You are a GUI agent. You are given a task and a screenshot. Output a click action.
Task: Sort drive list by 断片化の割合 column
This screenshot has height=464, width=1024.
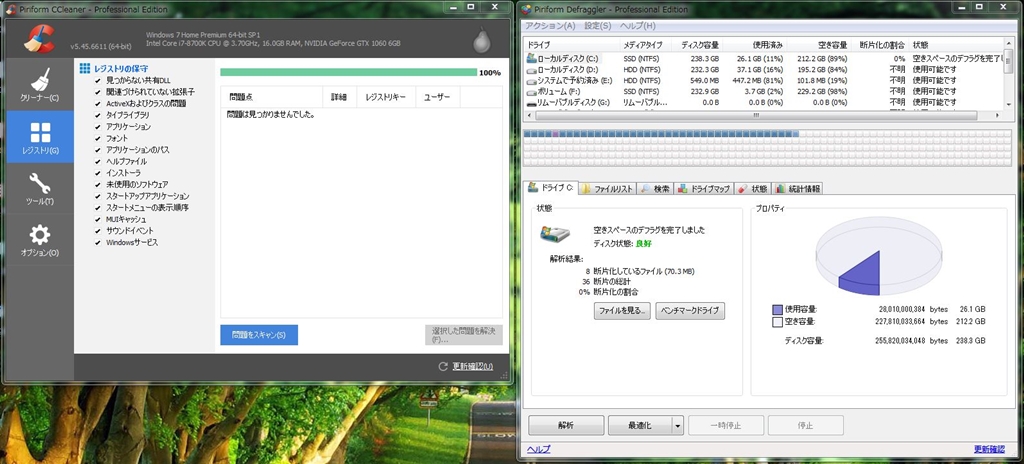click(880, 45)
